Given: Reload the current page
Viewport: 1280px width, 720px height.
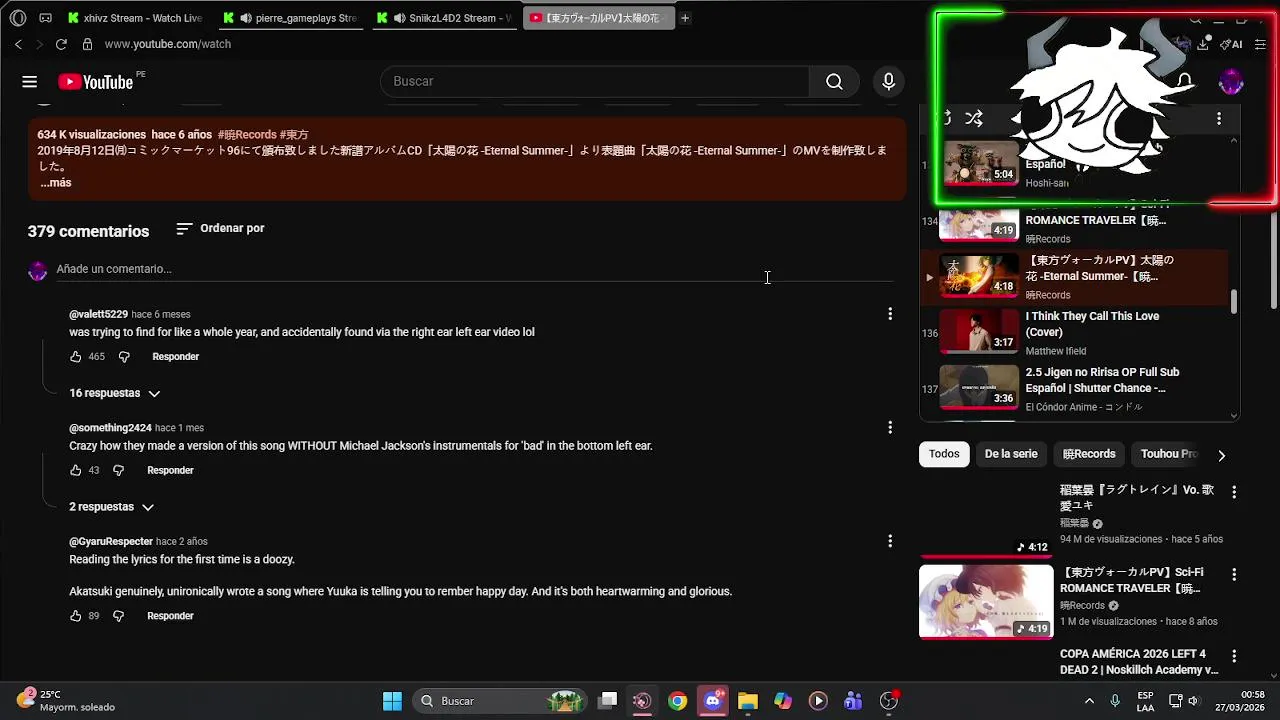Looking at the screenshot, I should point(61,44).
